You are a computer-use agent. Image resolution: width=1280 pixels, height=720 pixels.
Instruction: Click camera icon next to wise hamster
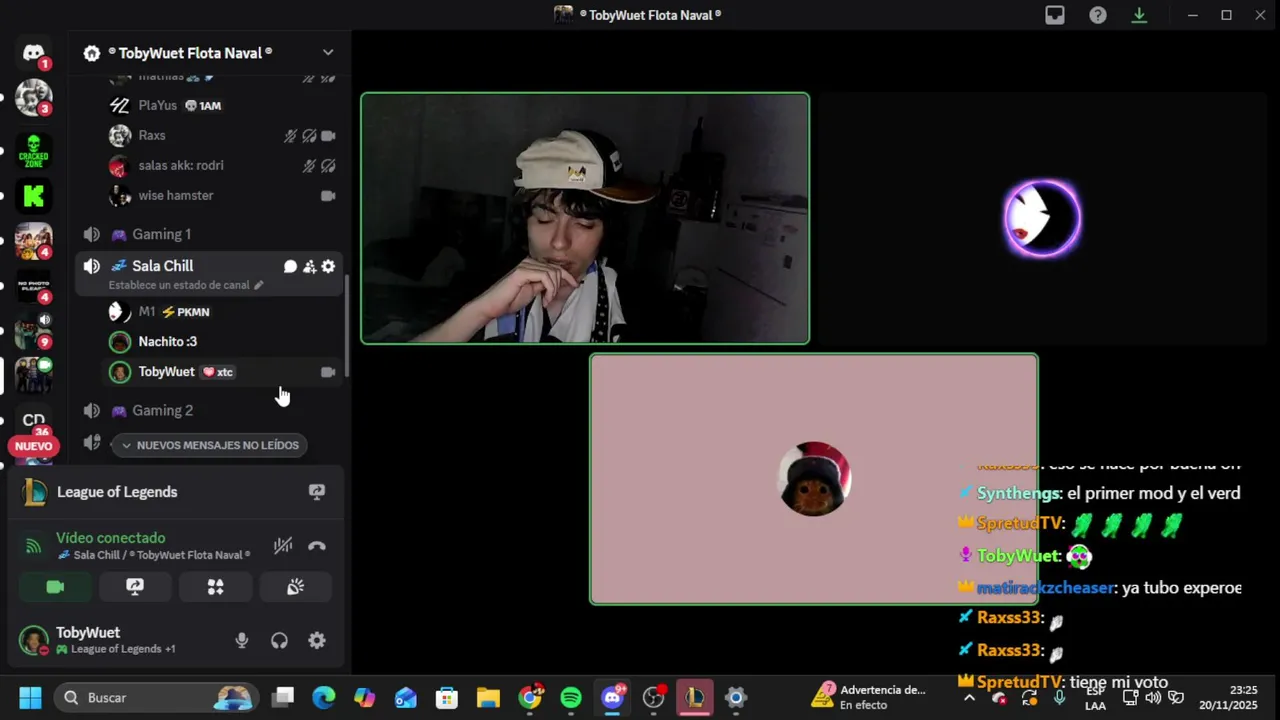point(328,196)
